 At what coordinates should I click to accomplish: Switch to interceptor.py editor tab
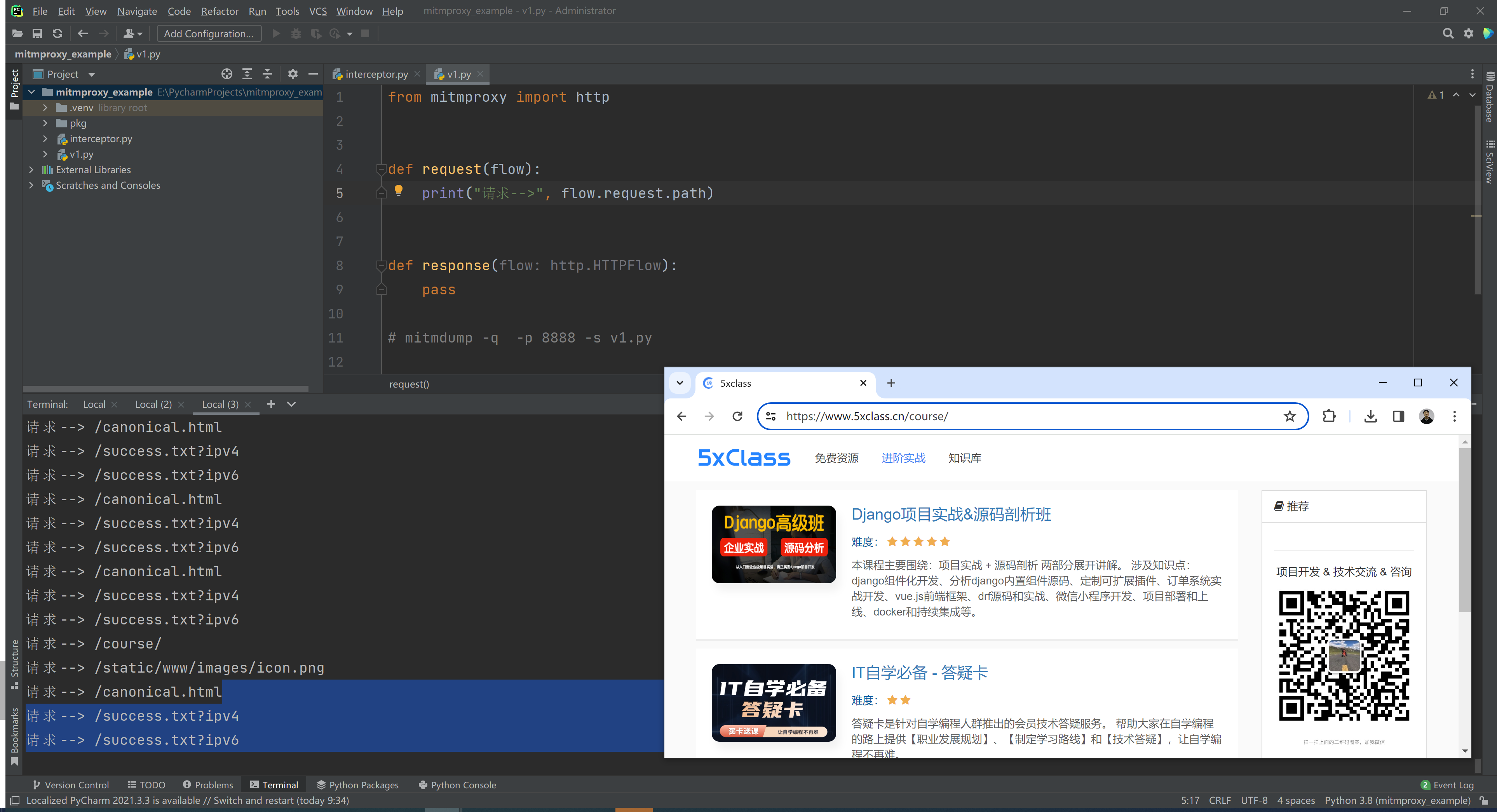376,74
